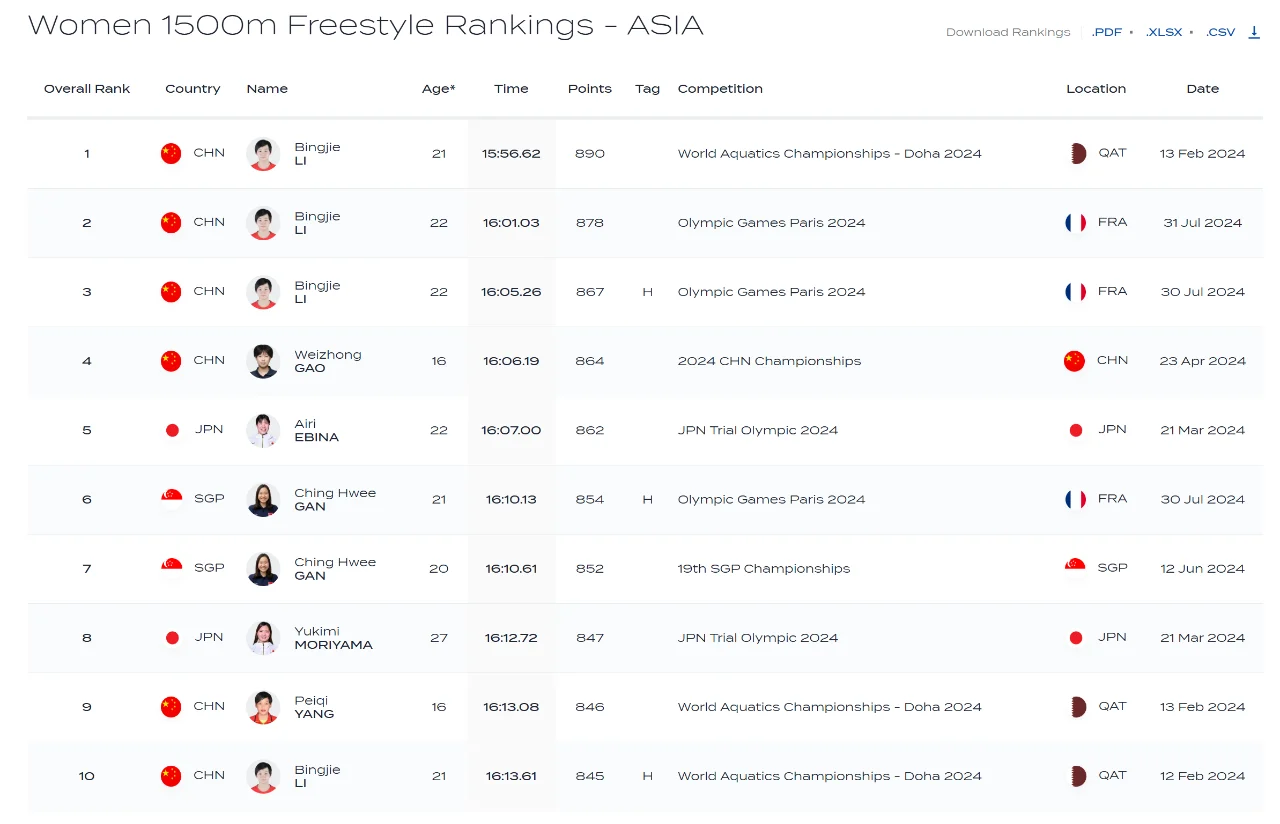Download rankings as .XLSX
1280x824 pixels.
[x=1164, y=32]
